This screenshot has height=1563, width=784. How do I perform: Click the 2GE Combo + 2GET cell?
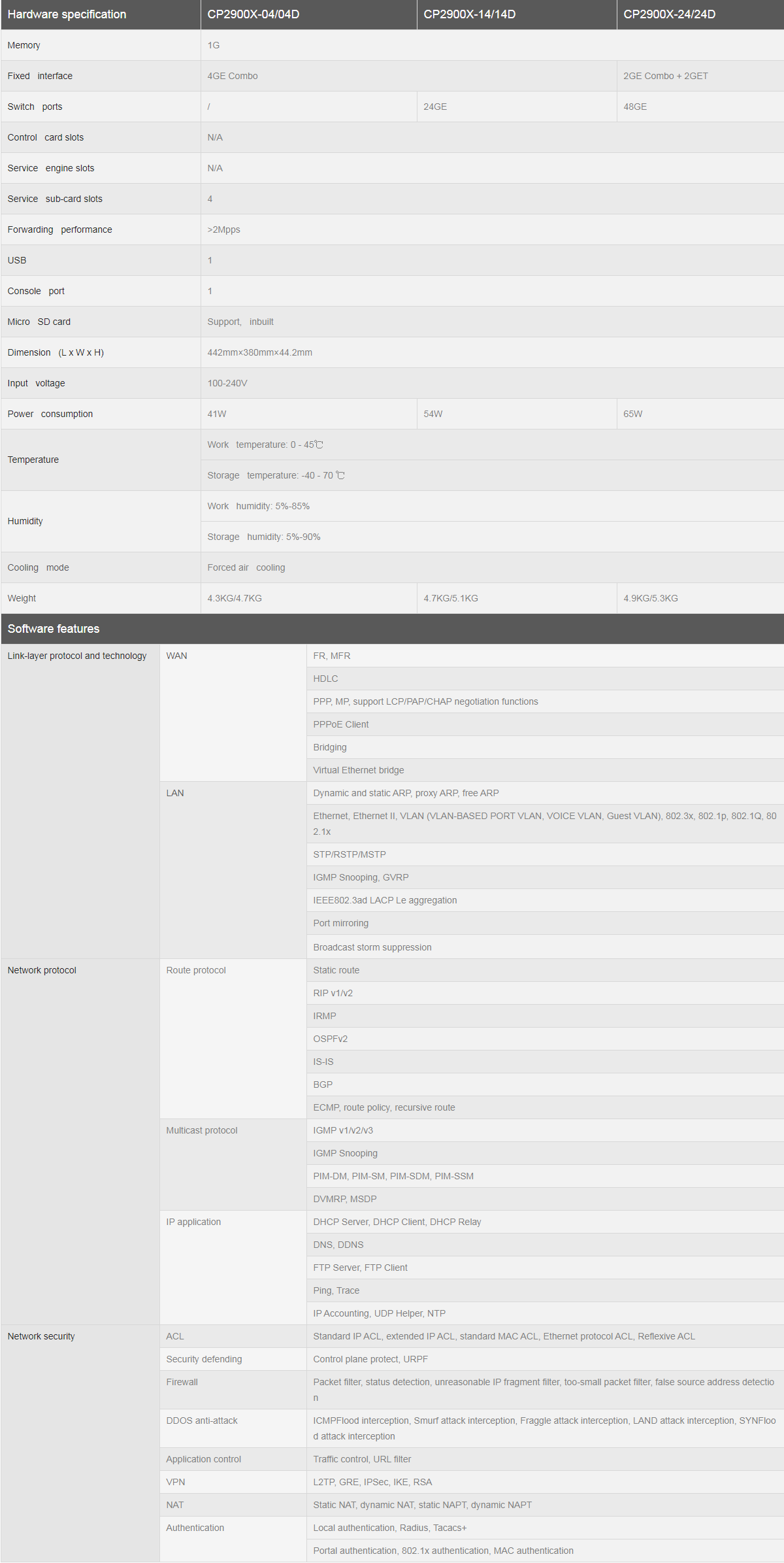click(700, 76)
